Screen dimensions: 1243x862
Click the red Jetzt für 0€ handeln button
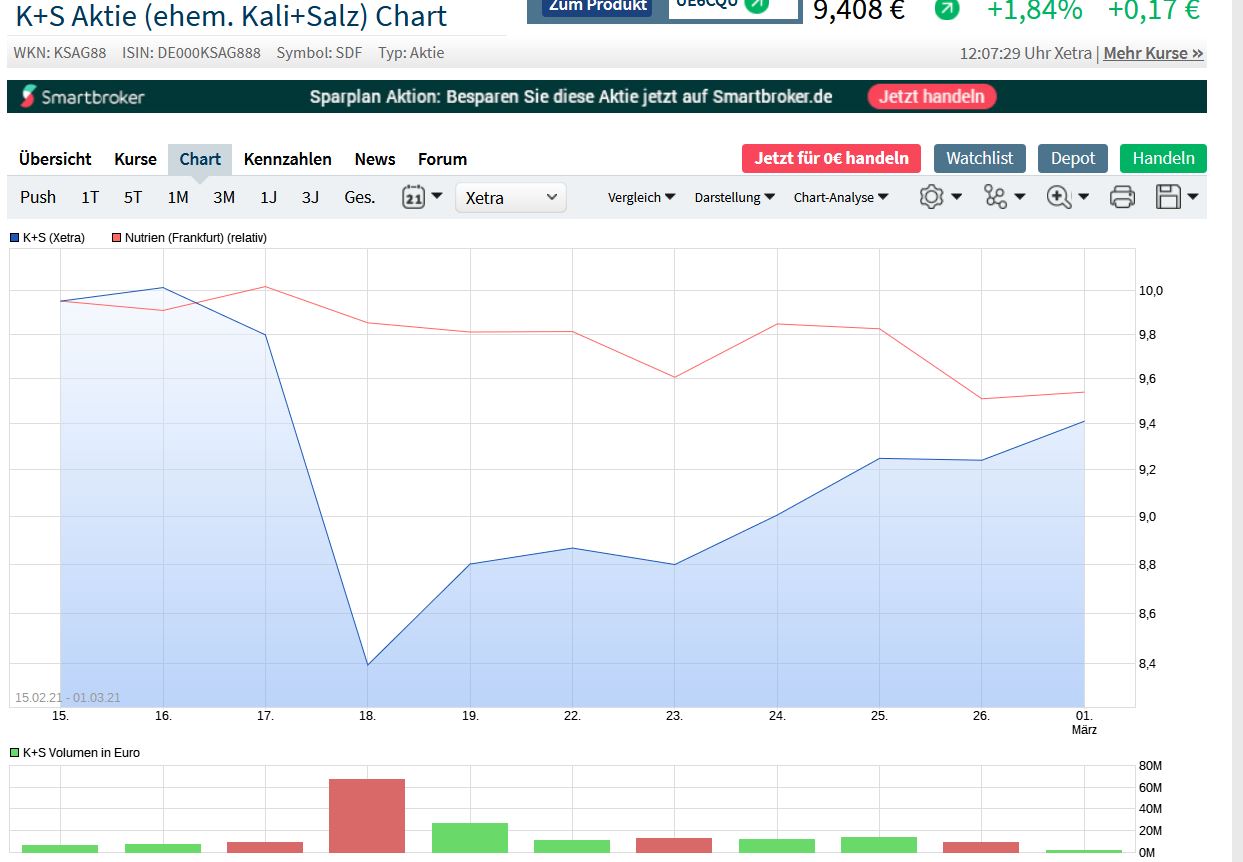831,158
